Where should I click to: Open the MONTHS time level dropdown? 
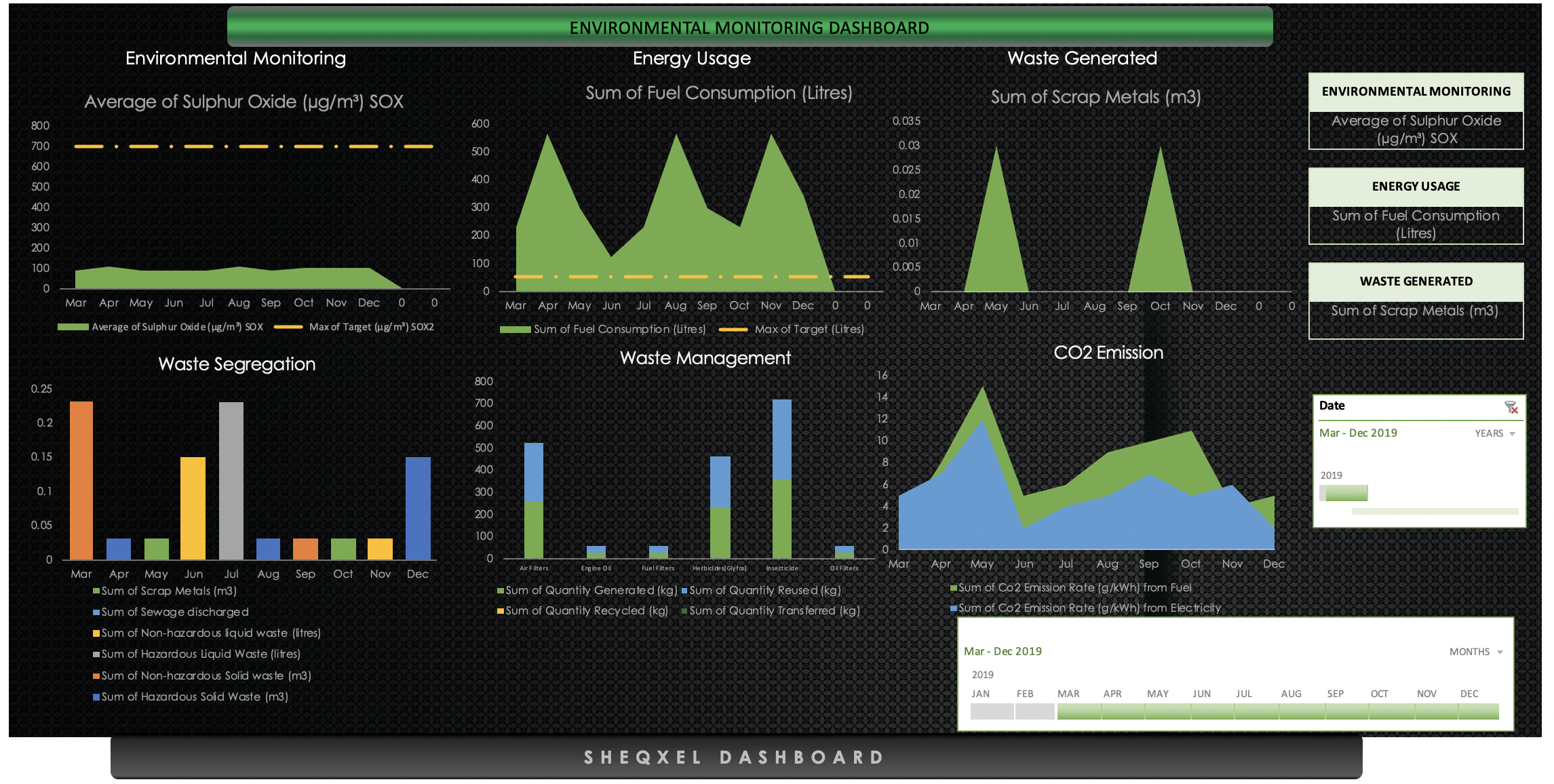[x=1476, y=652]
